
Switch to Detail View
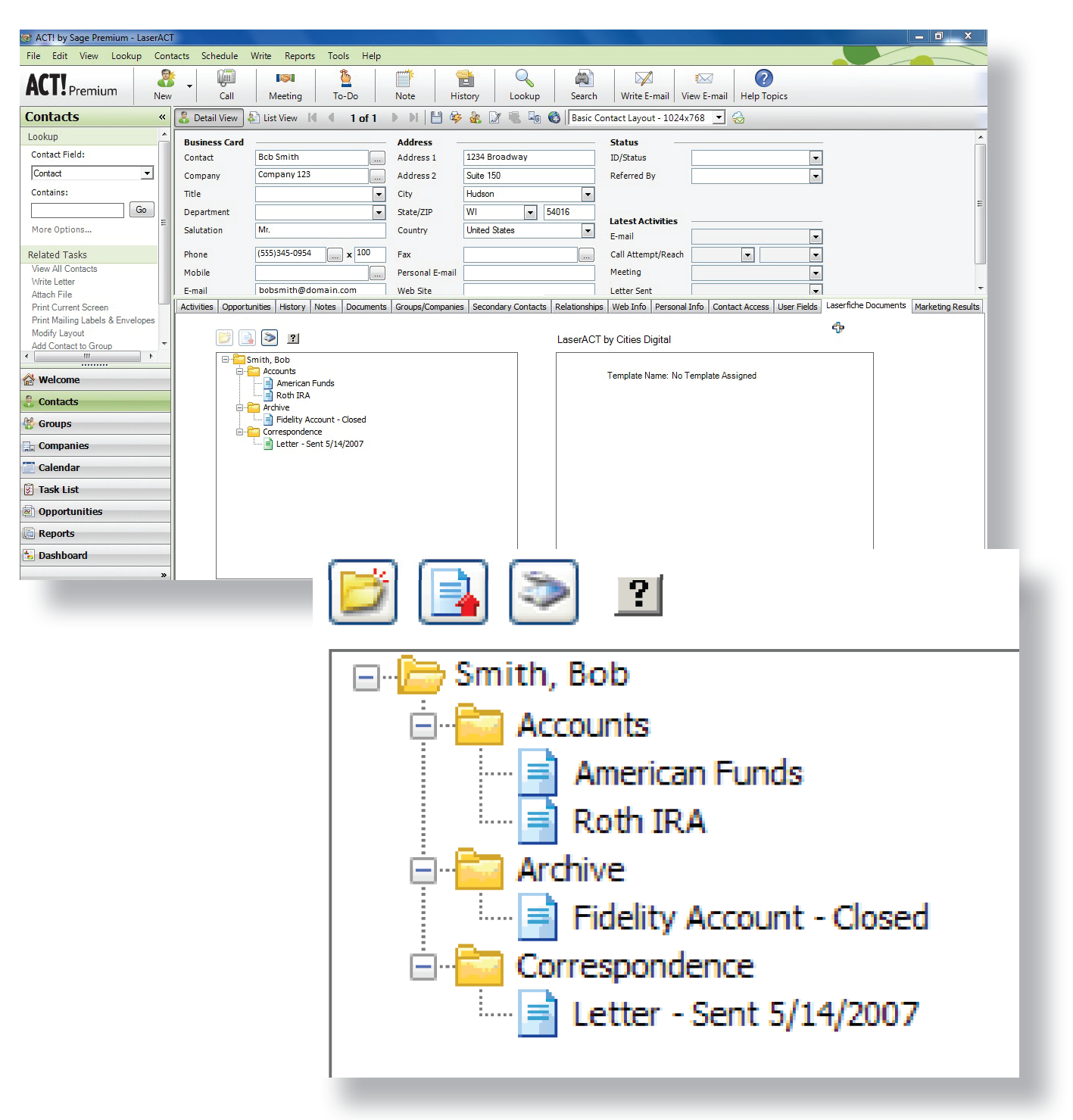tap(208, 117)
